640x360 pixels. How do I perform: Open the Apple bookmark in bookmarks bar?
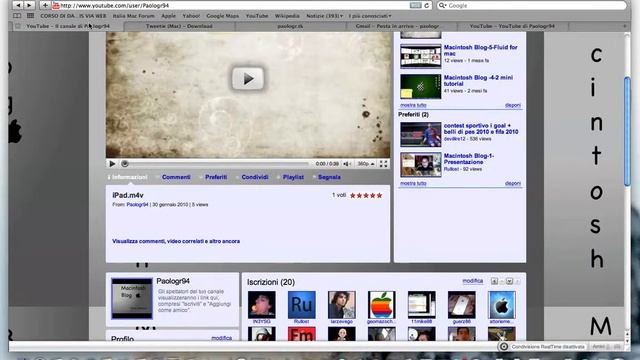coord(168,16)
